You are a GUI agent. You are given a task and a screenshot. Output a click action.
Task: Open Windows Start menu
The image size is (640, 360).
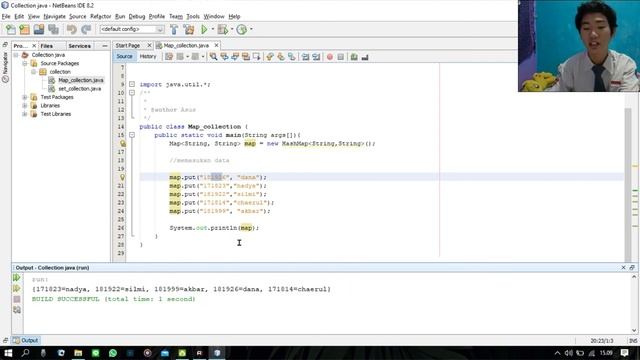point(8,353)
